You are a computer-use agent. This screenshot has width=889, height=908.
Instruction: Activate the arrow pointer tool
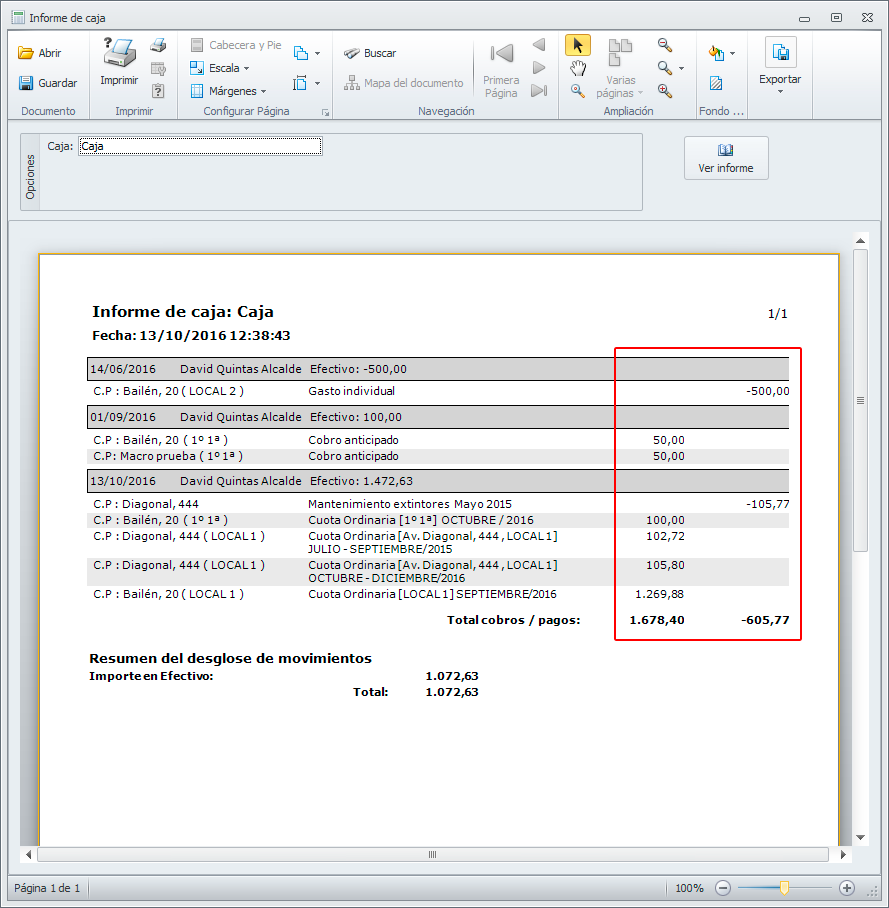point(577,45)
